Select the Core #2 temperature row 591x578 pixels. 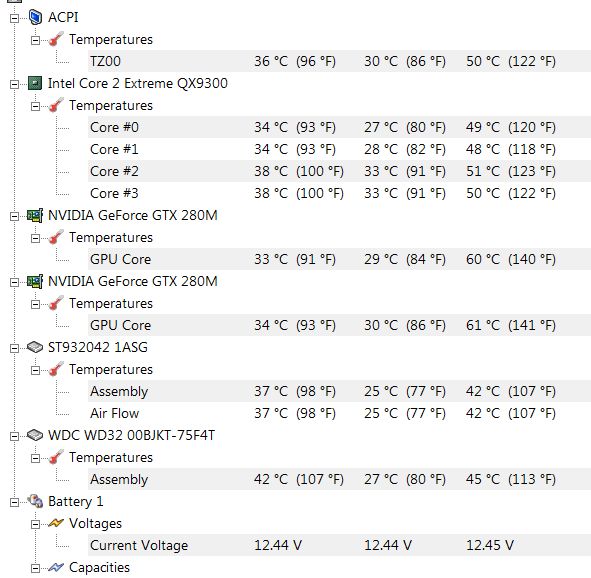pyautogui.click(x=339, y=171)
